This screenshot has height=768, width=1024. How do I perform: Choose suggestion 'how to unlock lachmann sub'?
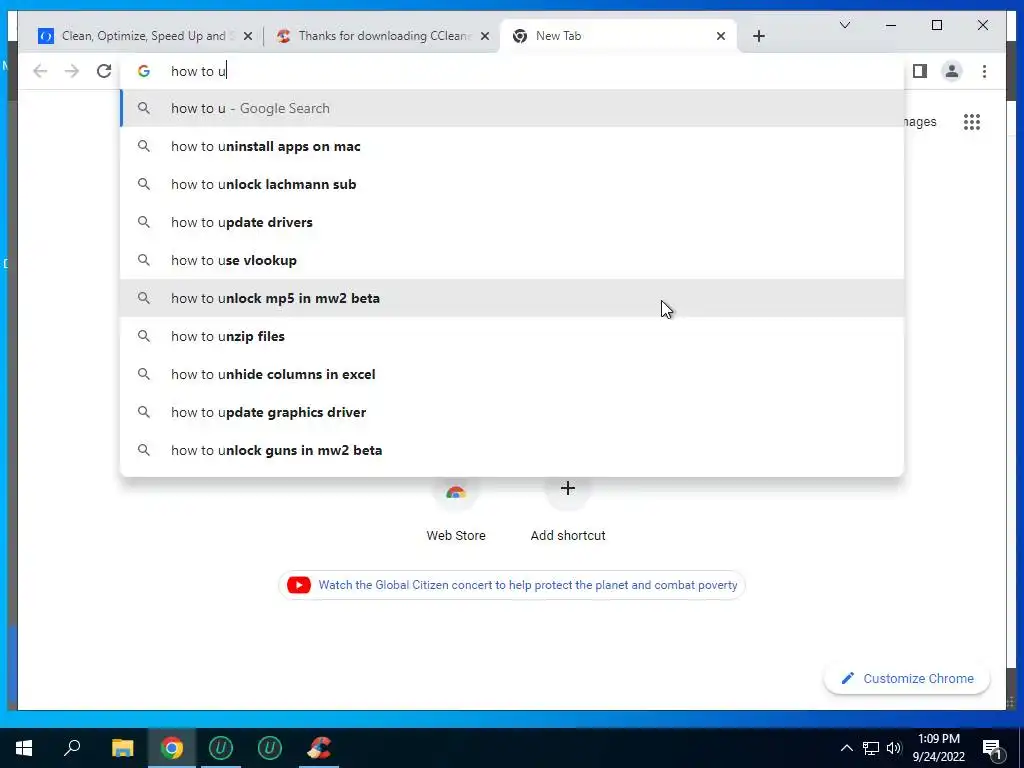pos(513,184)
